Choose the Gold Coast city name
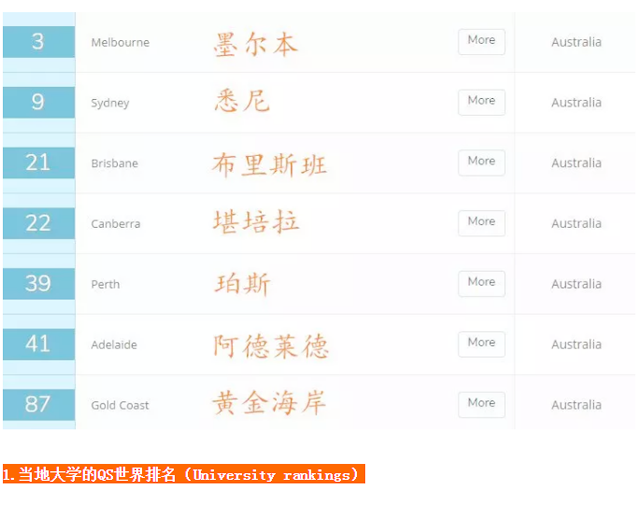The width and height of the screenshot is (640, 505). click(120, 405)
